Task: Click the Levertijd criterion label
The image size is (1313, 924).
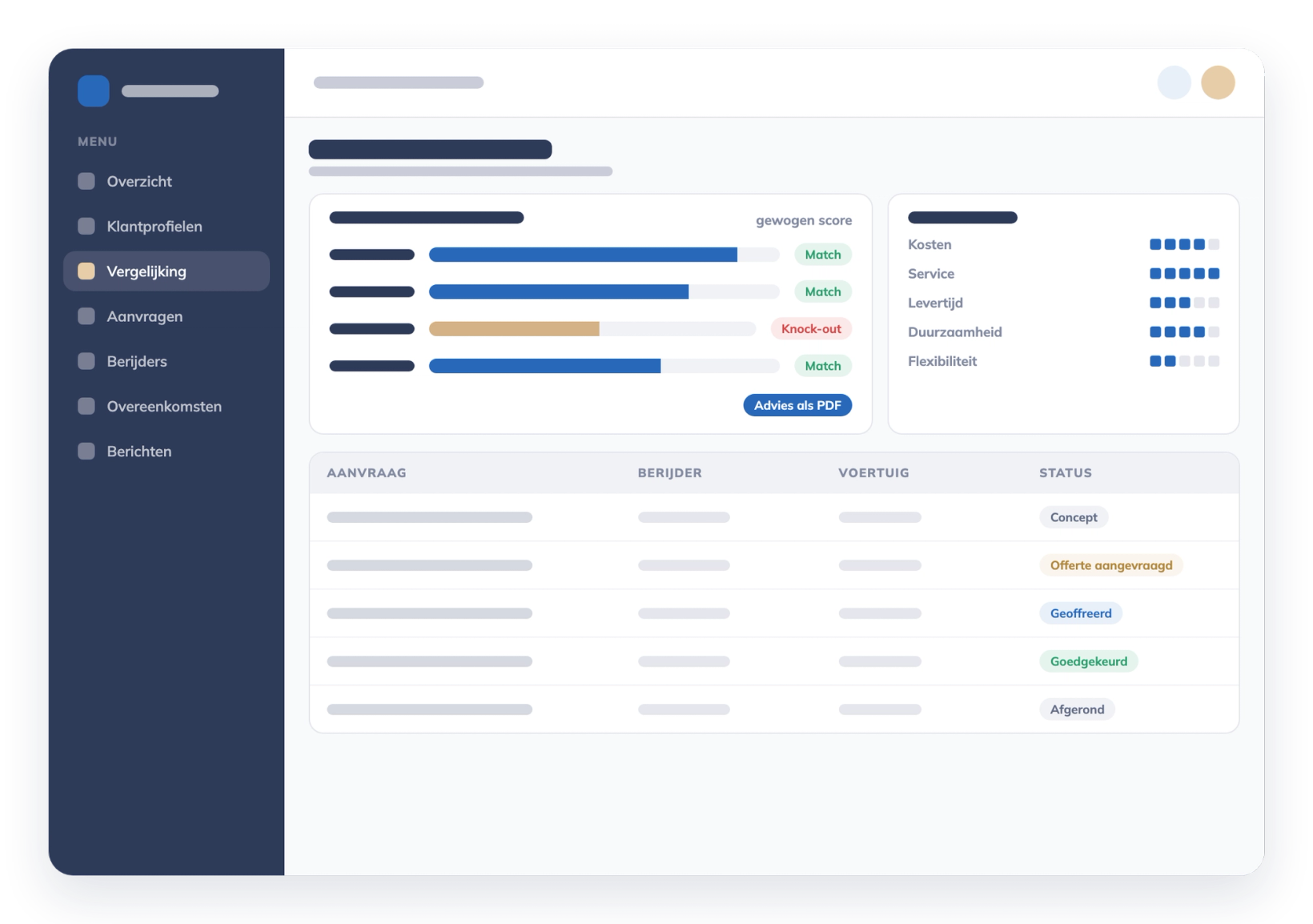Action: (x=935, y=303)
